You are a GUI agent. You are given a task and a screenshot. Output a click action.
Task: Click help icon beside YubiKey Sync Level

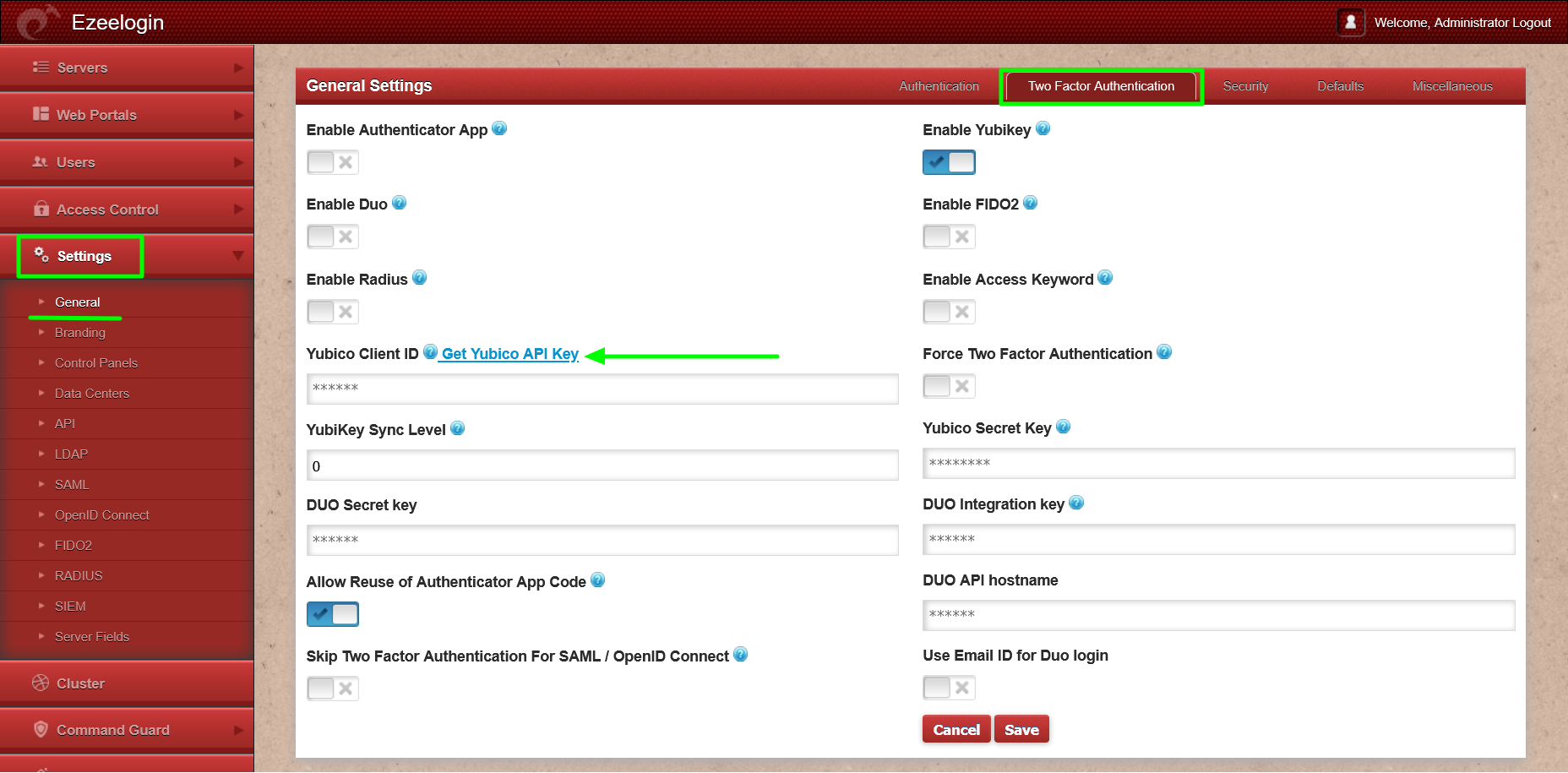(x=457, y=428)
